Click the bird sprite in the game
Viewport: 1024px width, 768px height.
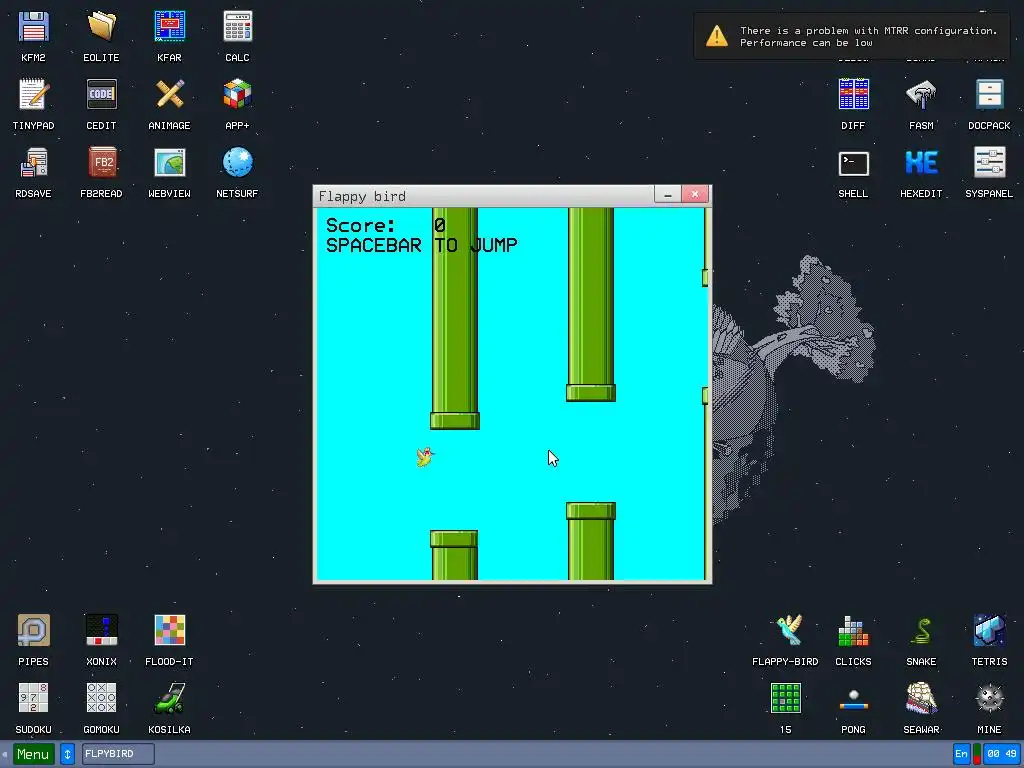(x=425, y=456)
